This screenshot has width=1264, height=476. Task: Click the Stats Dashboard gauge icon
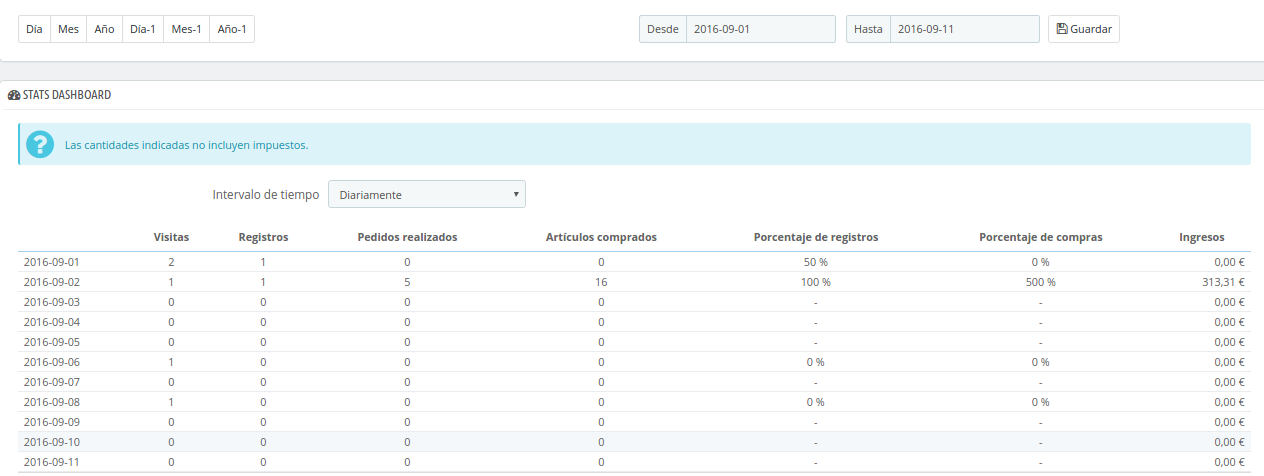pos(14,95)
